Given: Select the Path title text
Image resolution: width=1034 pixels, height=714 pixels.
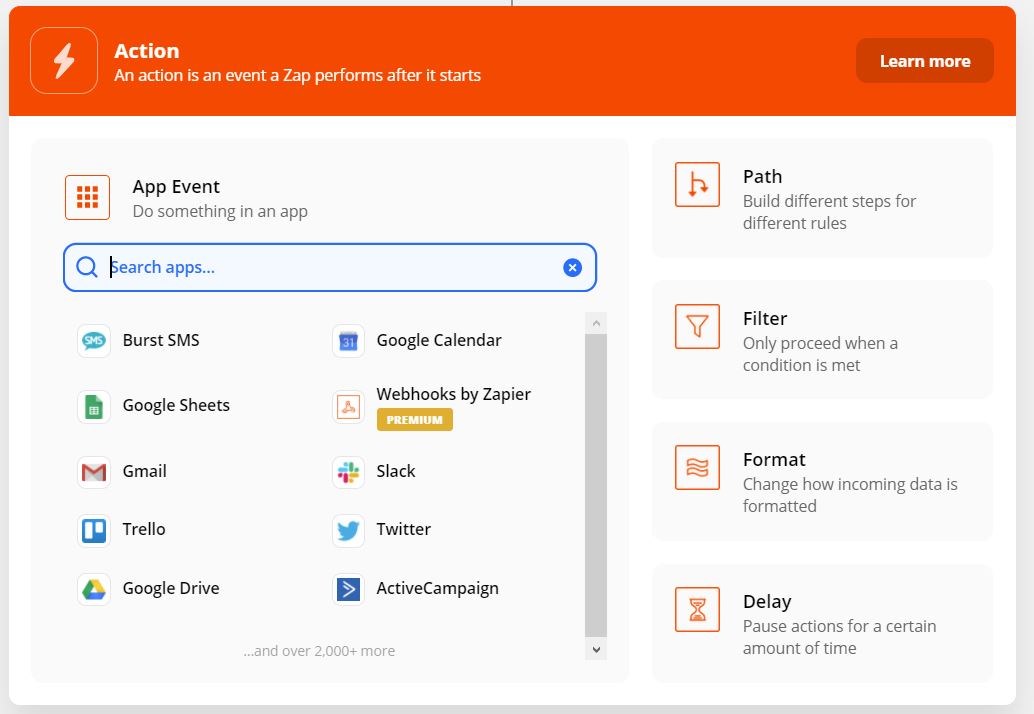Looking at the screenshot, I should pos(762,177).
